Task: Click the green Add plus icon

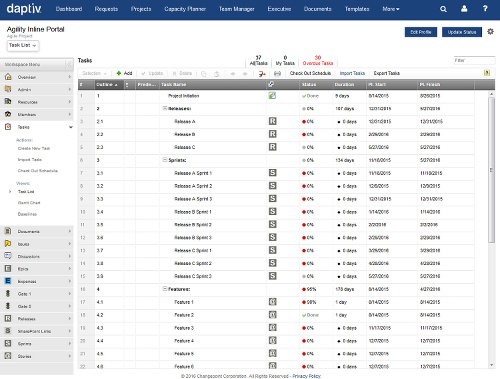Action: pyautogui.click(x=119, y=73)
